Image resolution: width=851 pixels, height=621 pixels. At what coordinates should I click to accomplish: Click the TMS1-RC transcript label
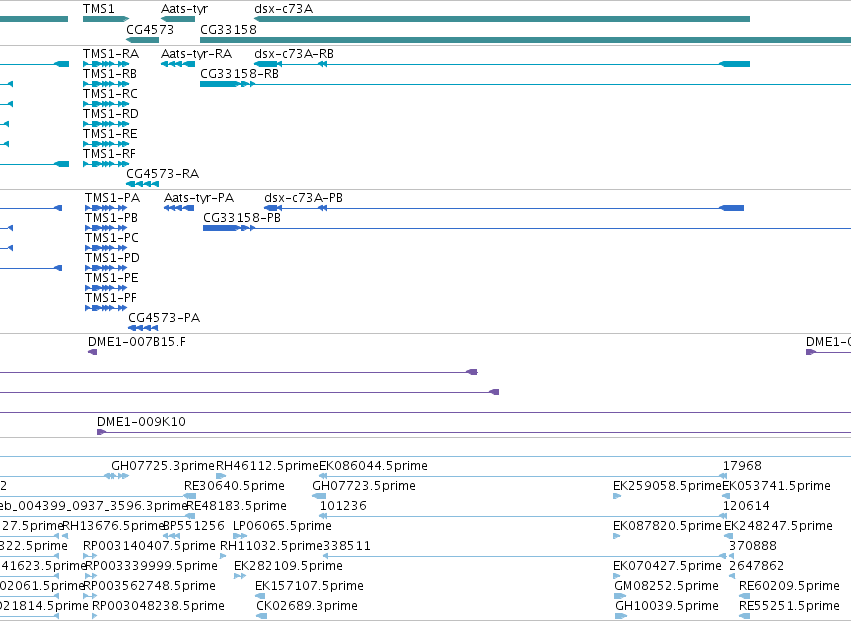(110, 94)
